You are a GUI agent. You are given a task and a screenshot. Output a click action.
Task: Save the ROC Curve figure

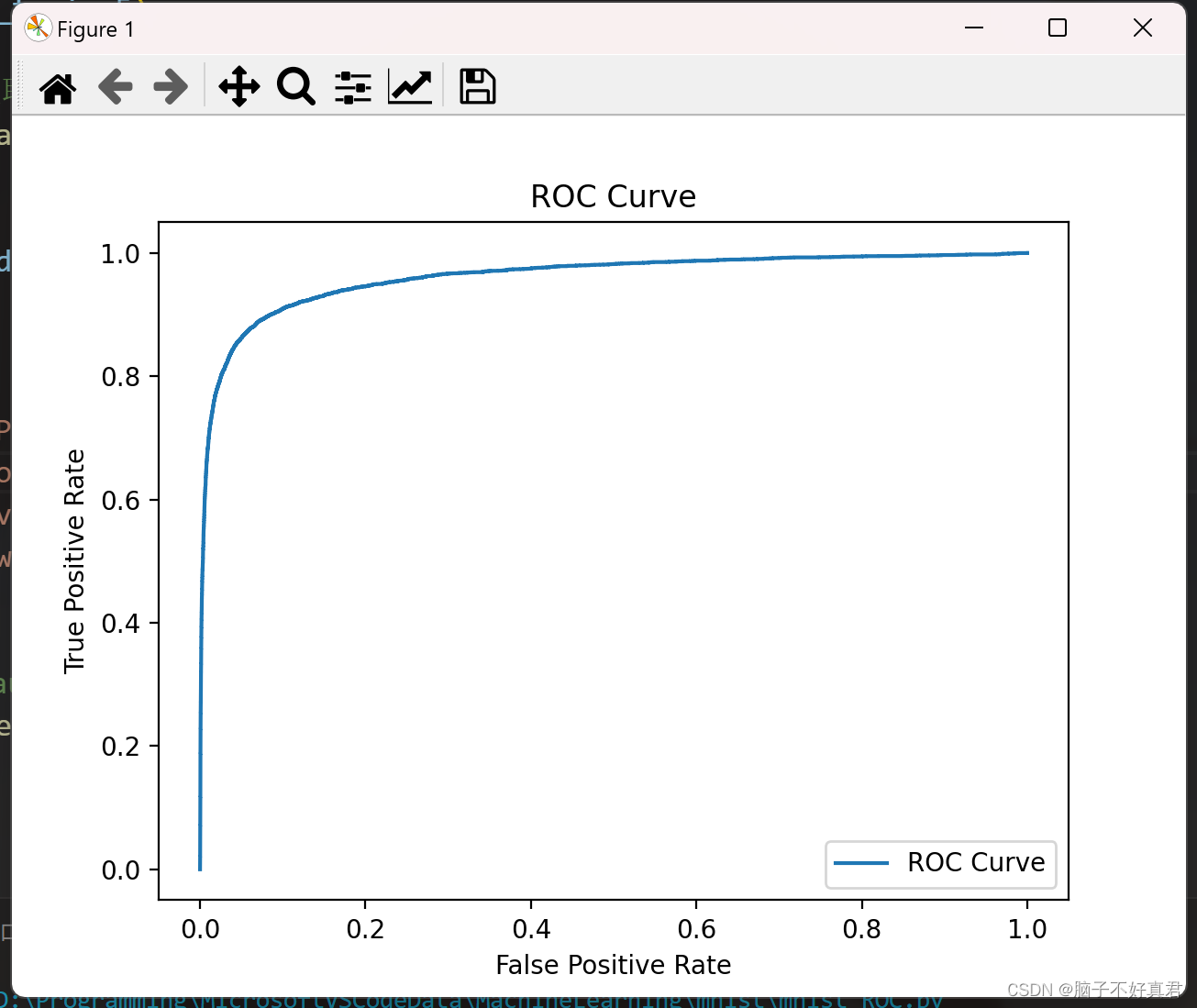click(x=476, y=86)
